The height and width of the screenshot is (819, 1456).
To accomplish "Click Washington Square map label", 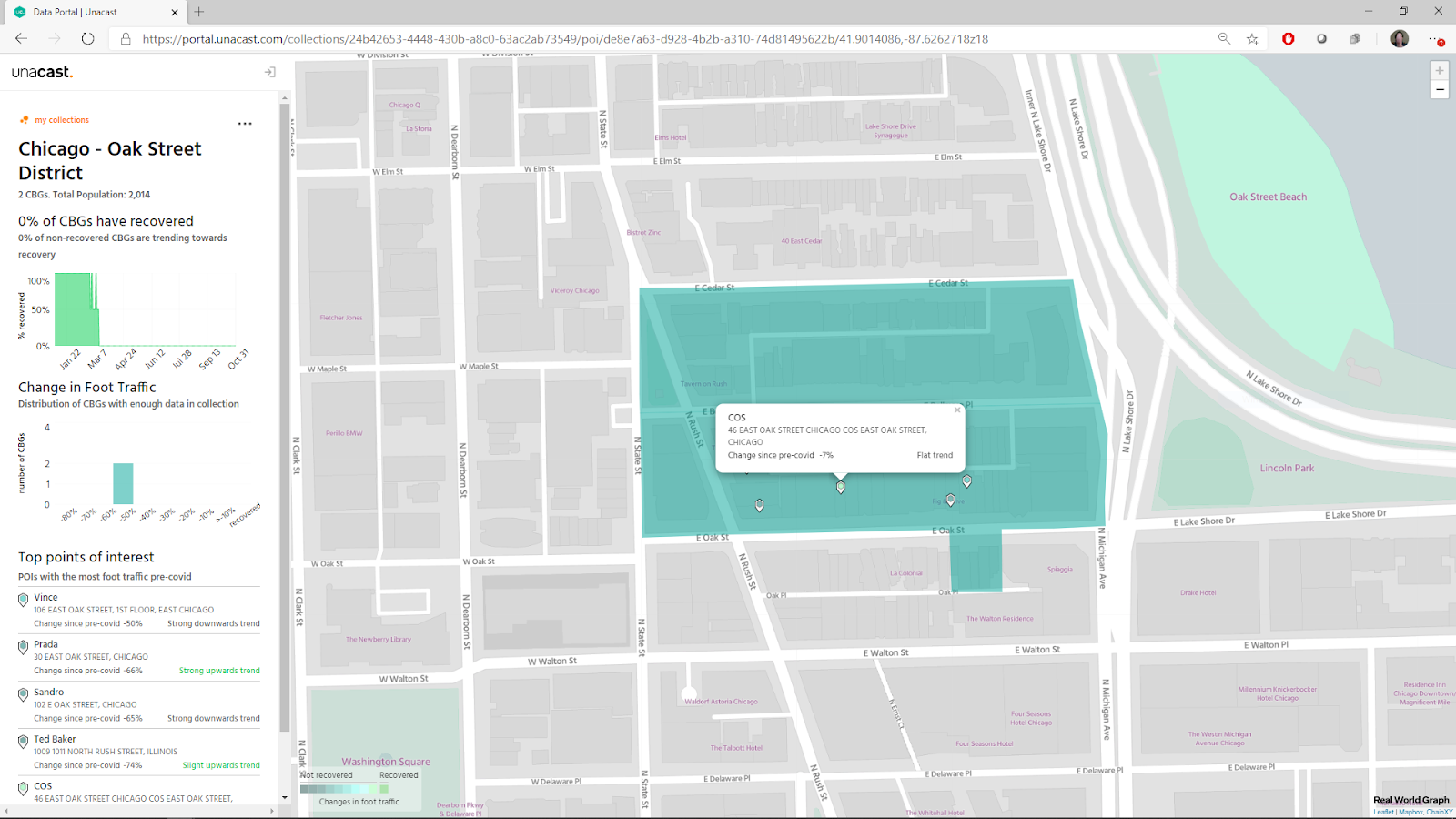I will (386, 762).
